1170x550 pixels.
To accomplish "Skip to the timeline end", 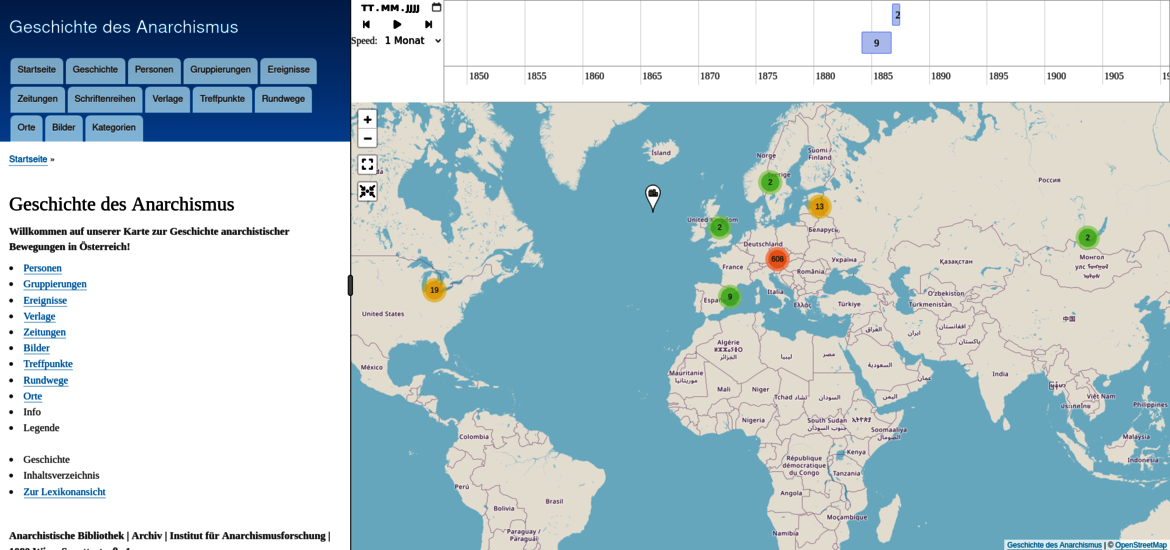I will pyautogui.click(x=428, y=24).
